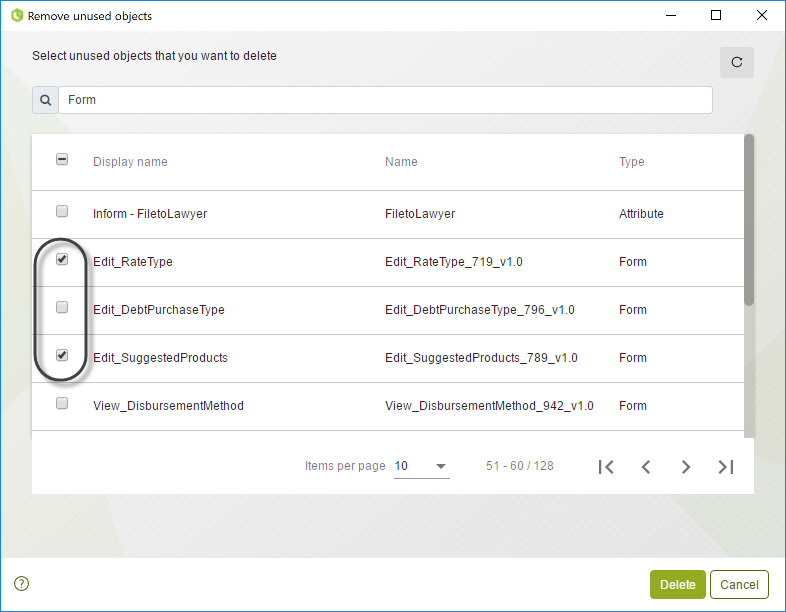Open the Items per page dropdown
This screenshot has width=786, height=612.
point(422,466)
